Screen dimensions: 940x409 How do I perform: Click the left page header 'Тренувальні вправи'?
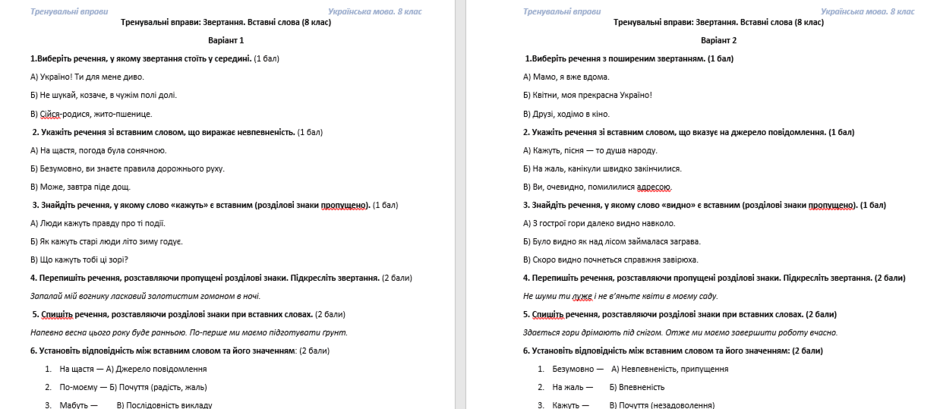click(x=69, y=11)
